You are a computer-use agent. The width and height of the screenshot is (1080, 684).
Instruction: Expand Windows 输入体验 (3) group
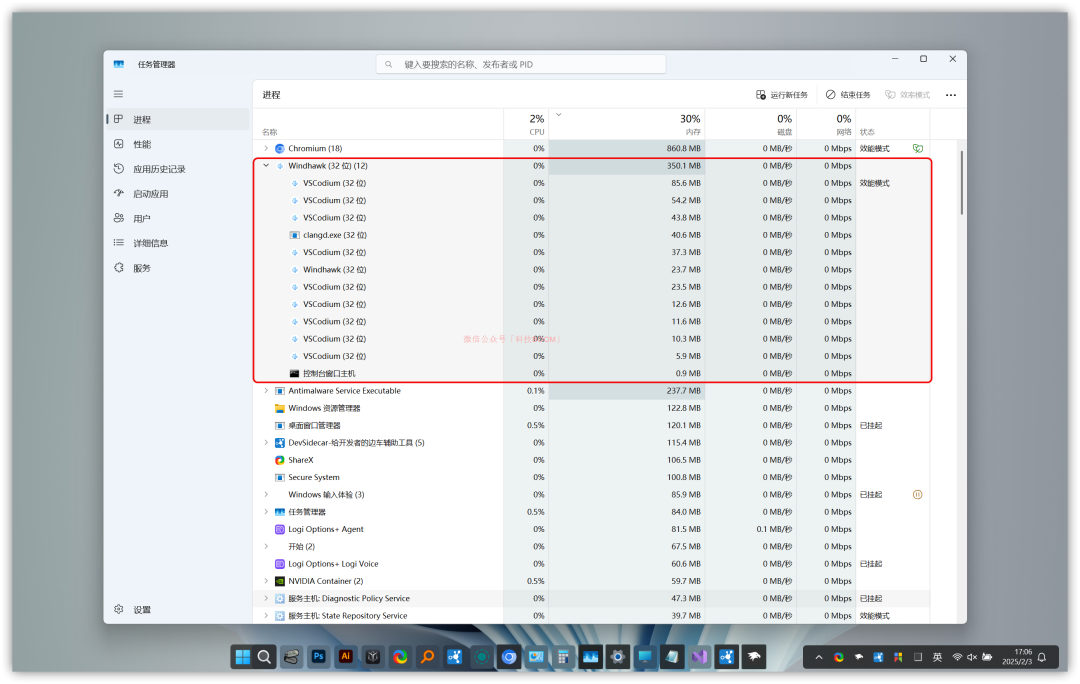pyautogui.click(x=266, y=495)
